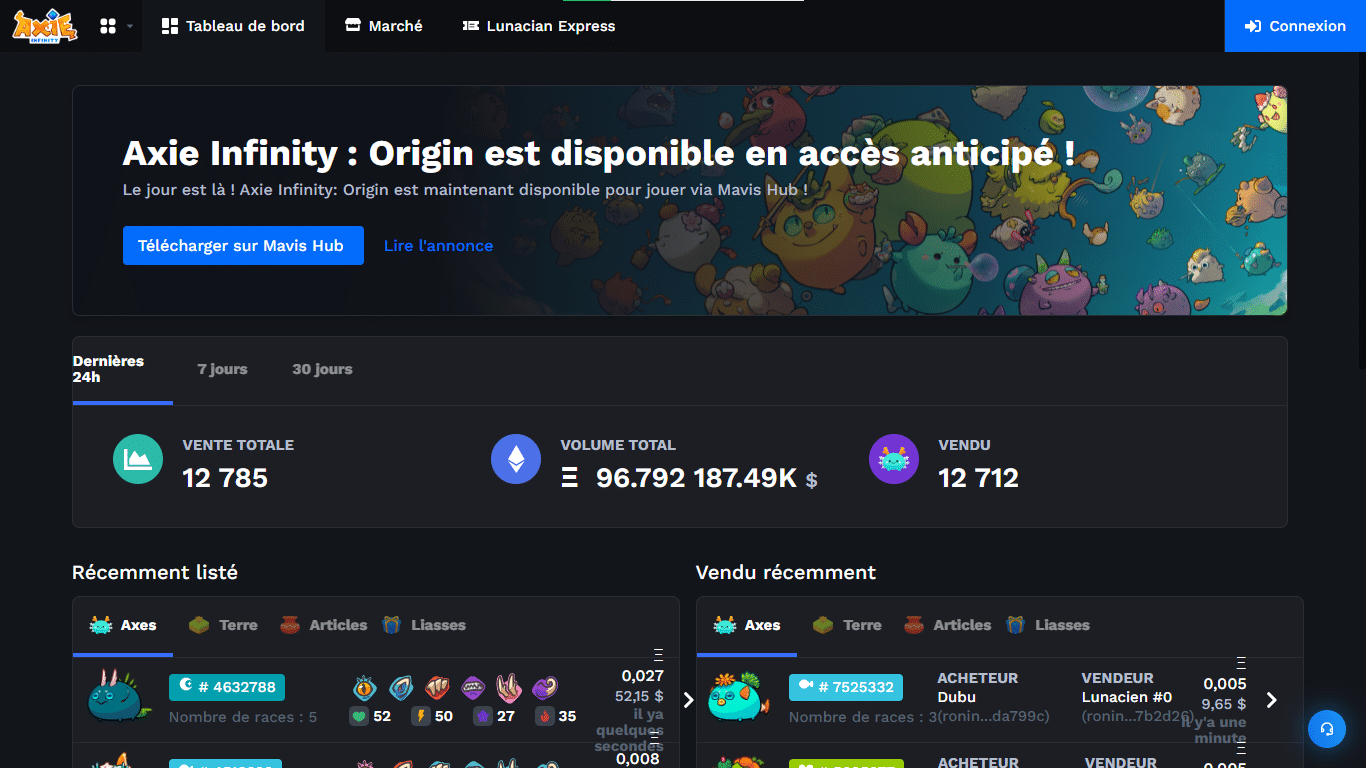Open the Tableau de bord tab

pyautogui.click(x=233, y=26)
